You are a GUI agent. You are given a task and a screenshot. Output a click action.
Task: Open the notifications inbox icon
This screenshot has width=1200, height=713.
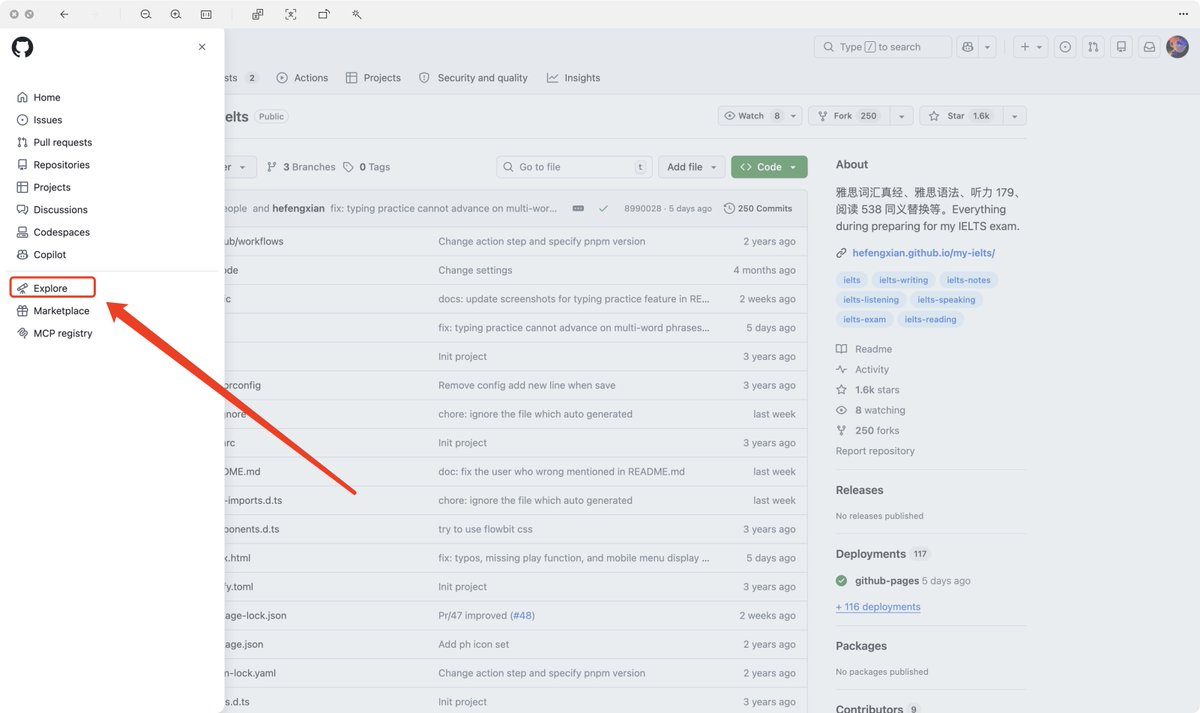(1150, 47)
